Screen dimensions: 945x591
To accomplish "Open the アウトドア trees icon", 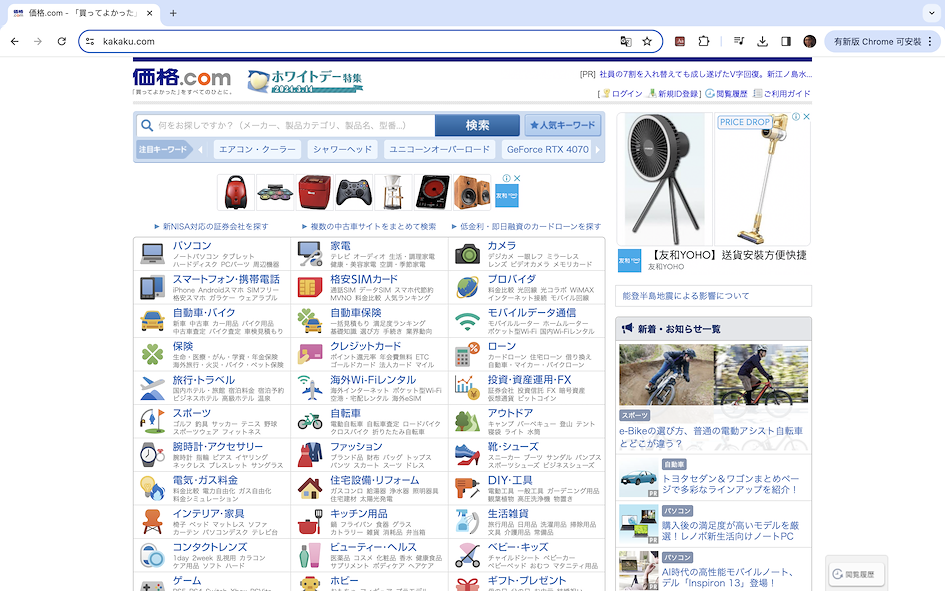I will pos(467,421).
